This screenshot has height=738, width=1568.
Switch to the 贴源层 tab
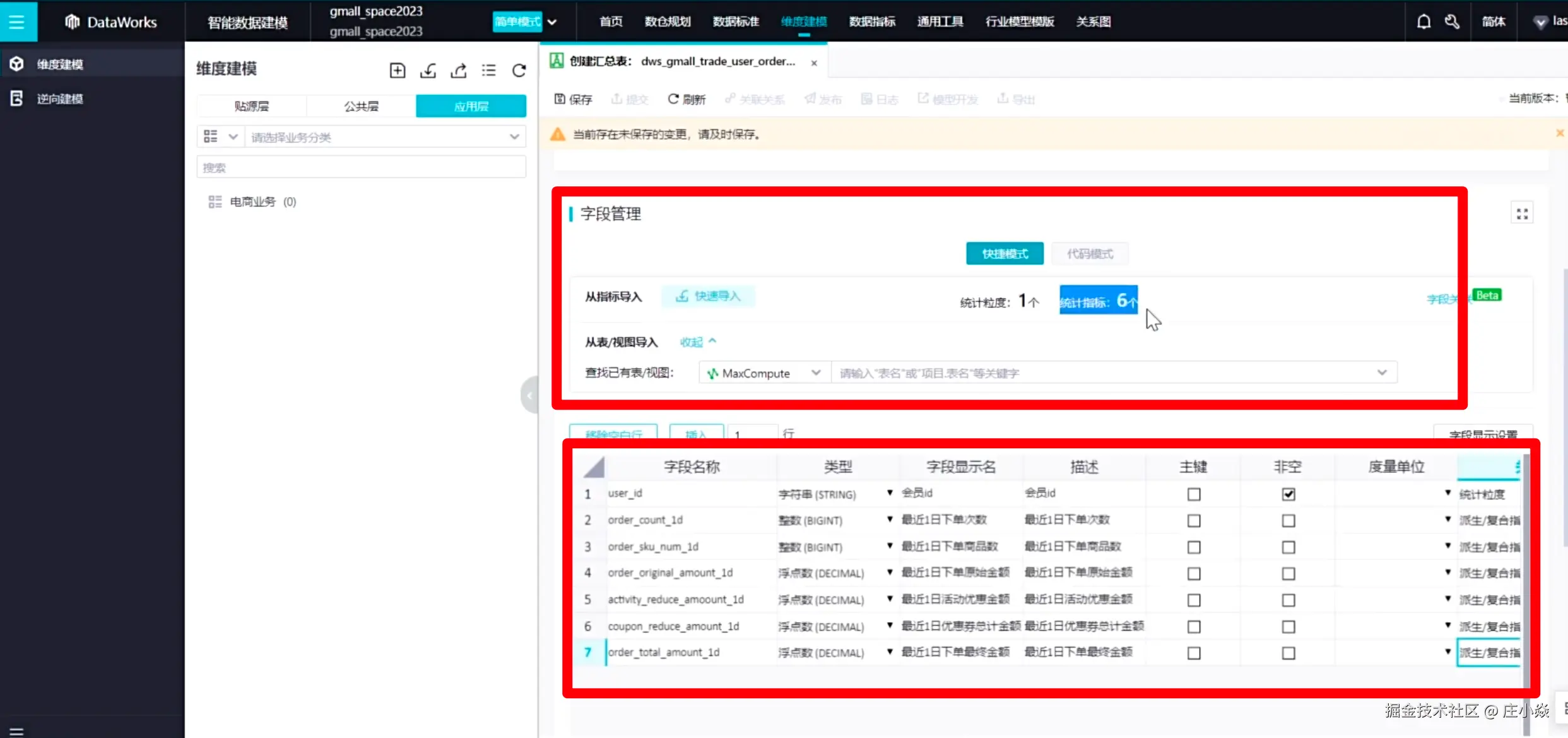point(251,106)
